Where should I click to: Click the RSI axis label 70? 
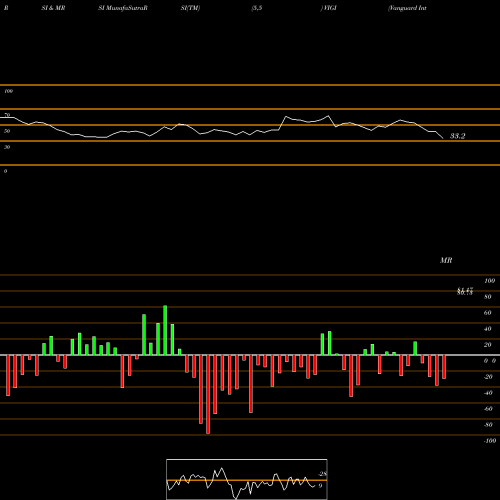(x=7, y=115)
